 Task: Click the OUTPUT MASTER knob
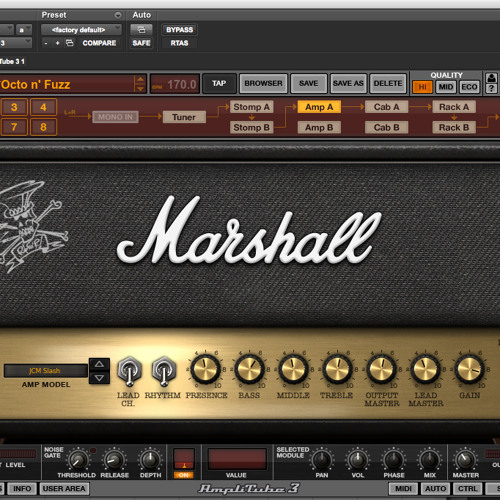click(x=381, y=369)
